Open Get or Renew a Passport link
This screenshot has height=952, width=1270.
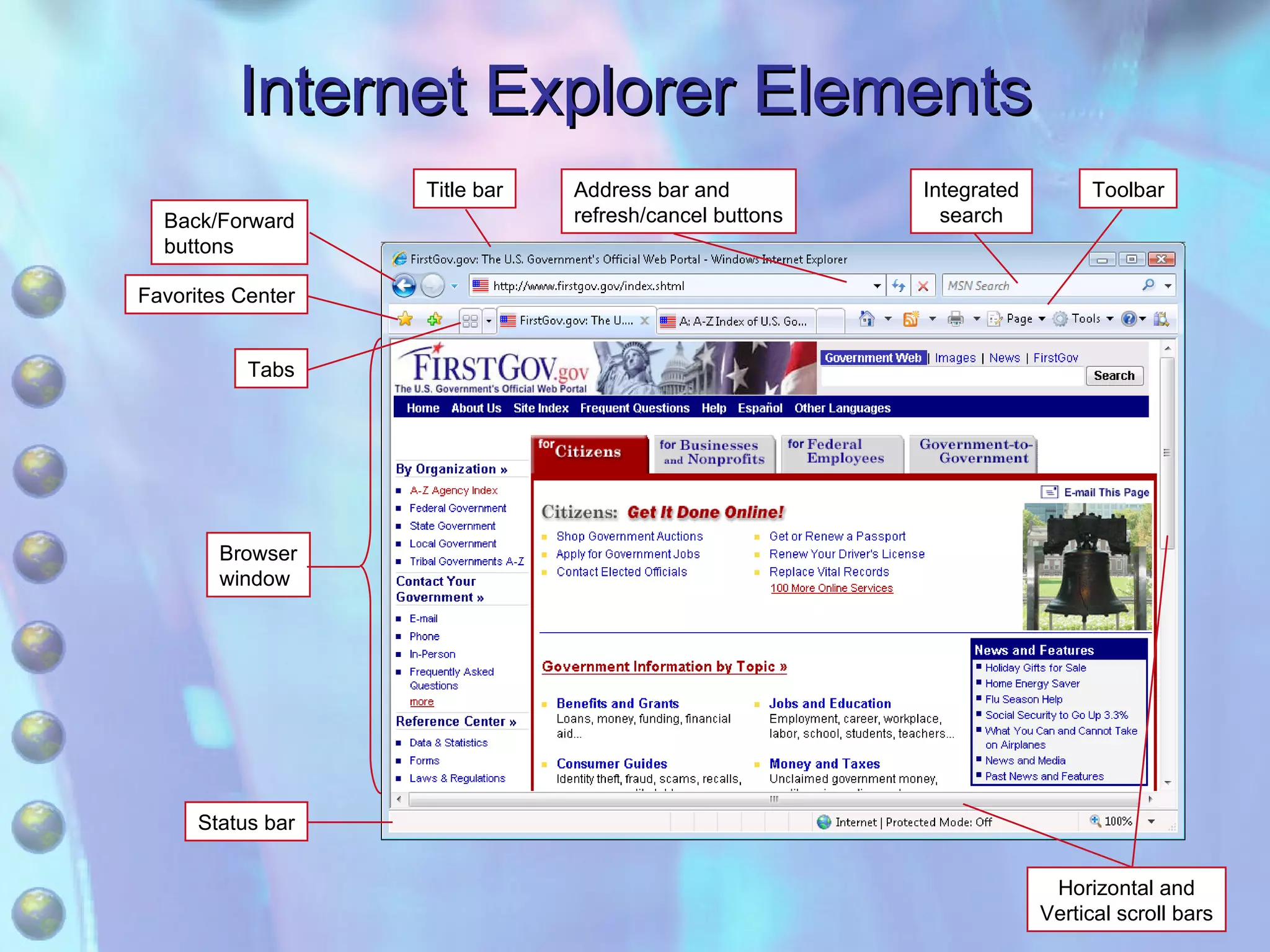(x=837, y=536)
